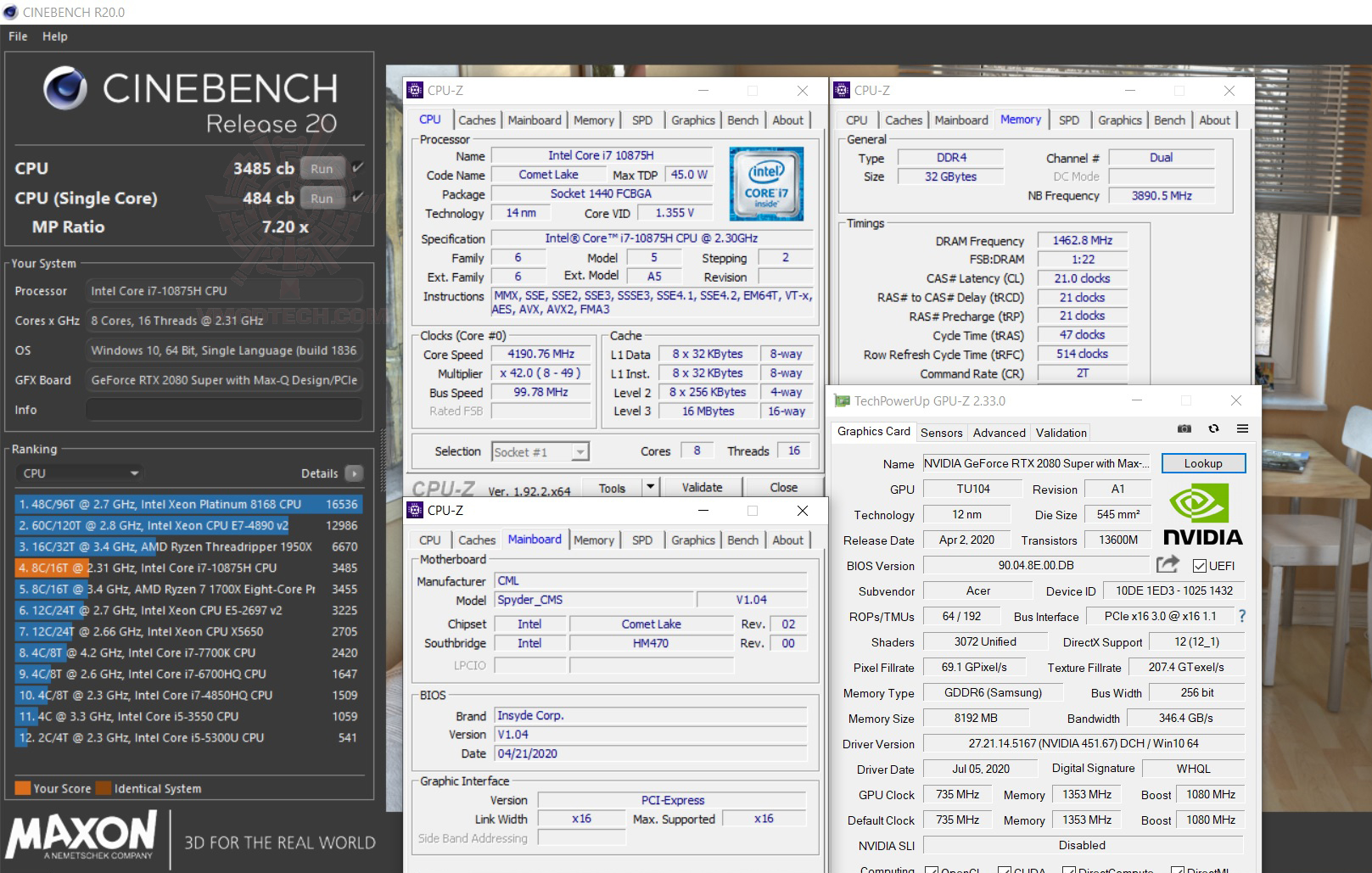Select the Graphics Card tab in GPU-Z
Image resolution: width=1372 pixels, height=873 pixels.
pos(874,431)
